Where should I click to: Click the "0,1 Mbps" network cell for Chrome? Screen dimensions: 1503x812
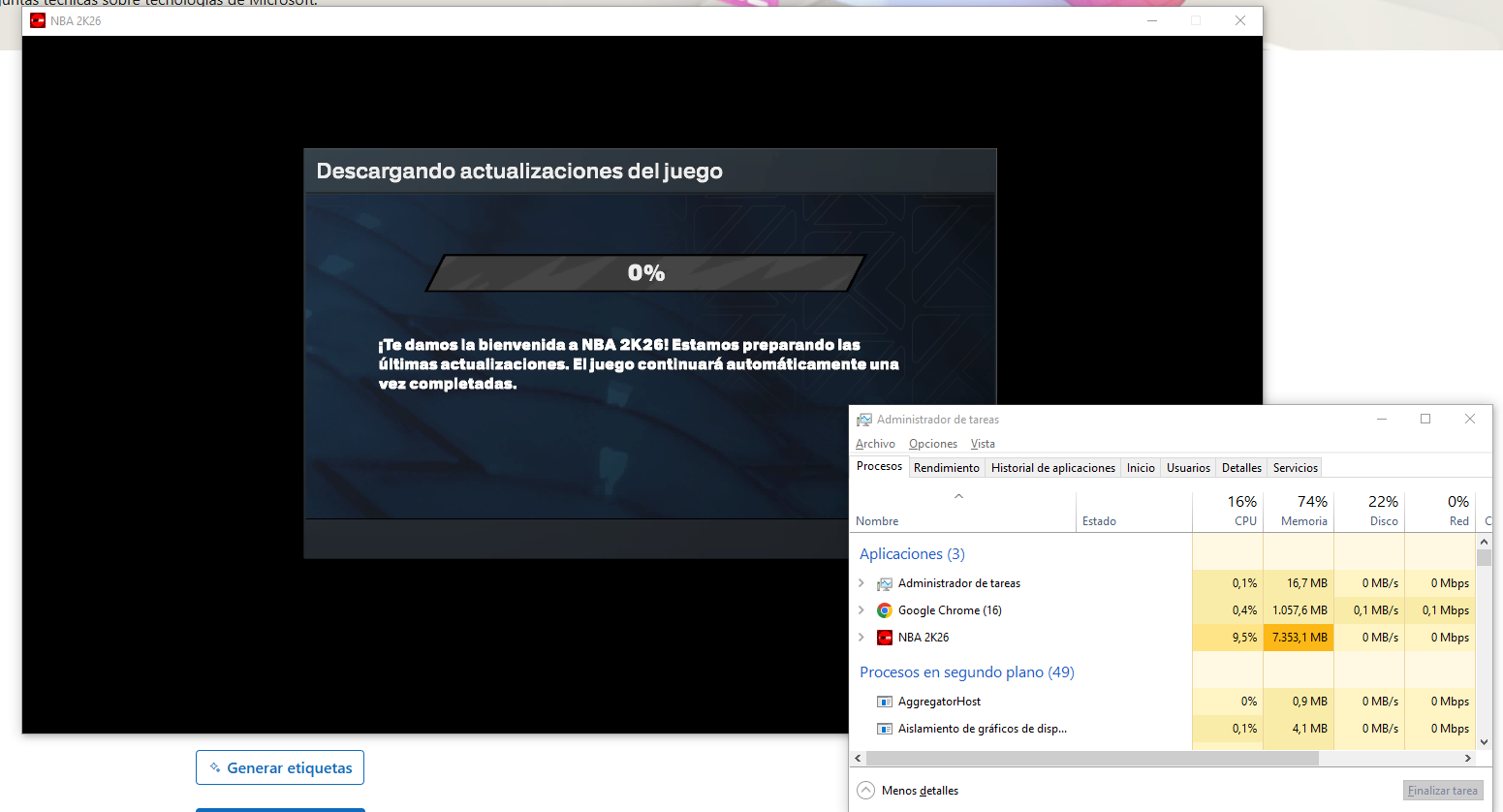pyautogui.click(x=1440, y=610)
